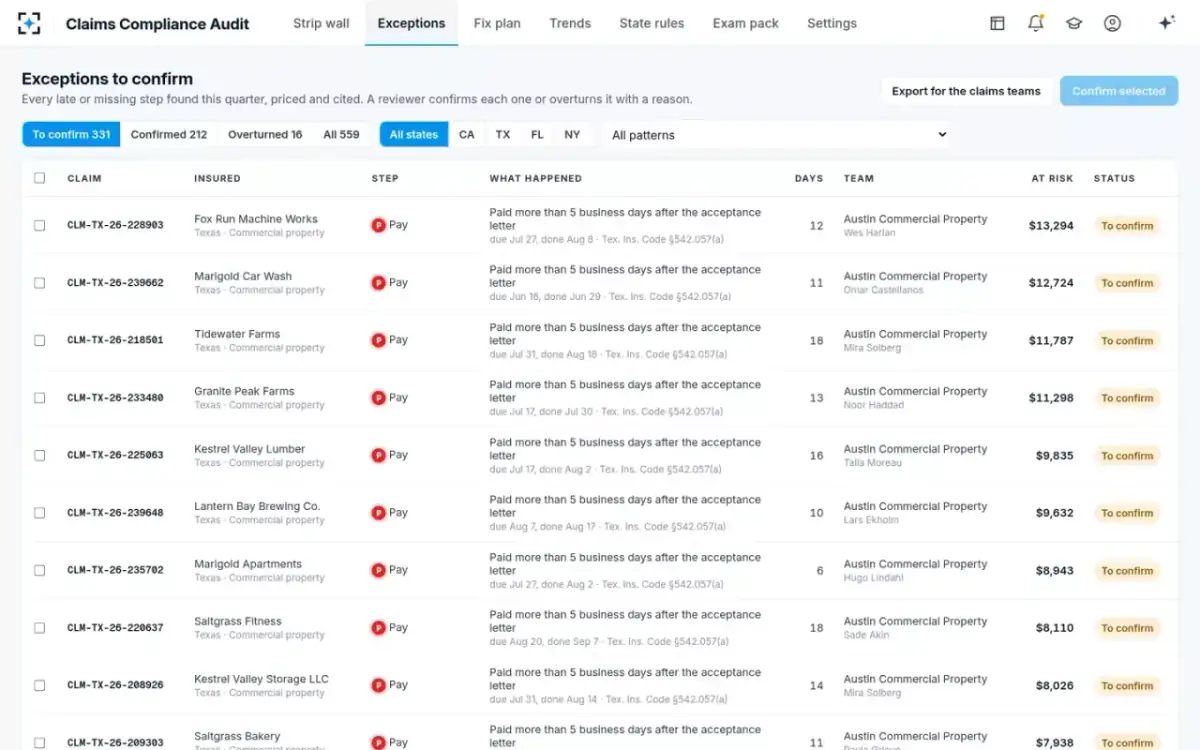
Task: Click insured name Kestrel Valley Storage LLC
Action: coord(261,679)
